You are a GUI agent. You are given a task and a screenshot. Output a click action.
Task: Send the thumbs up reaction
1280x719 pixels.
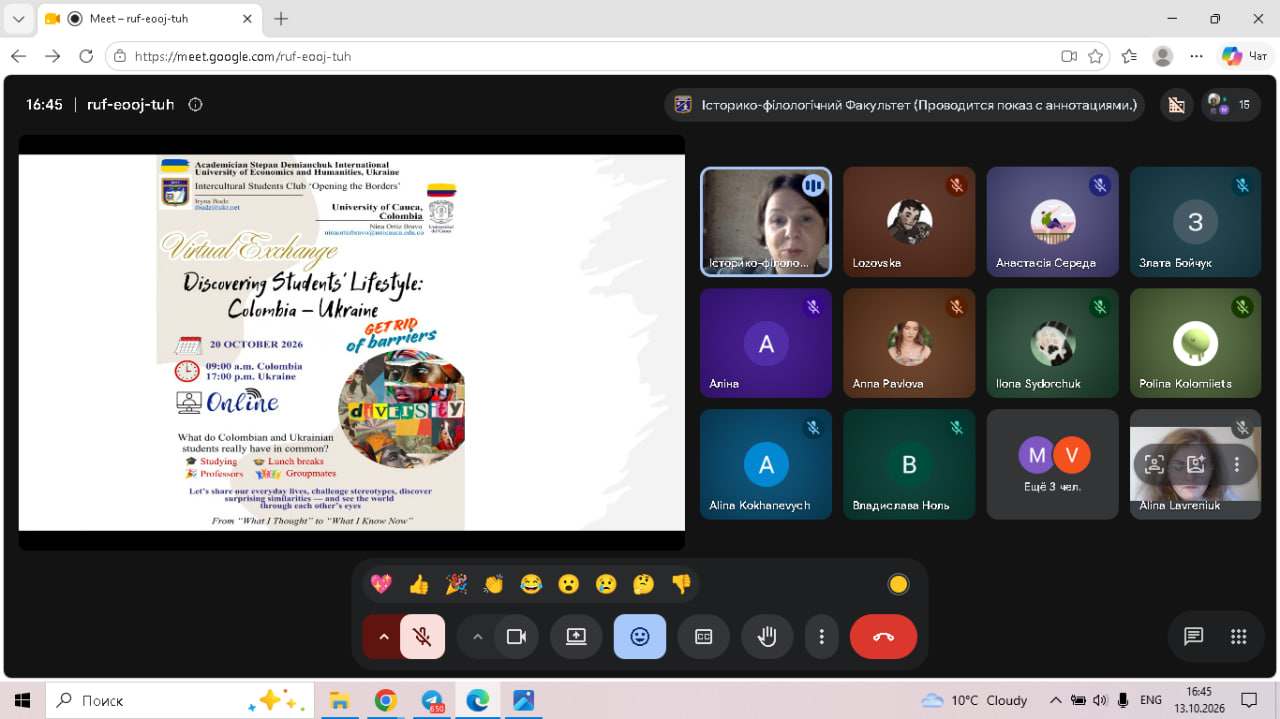419,584
